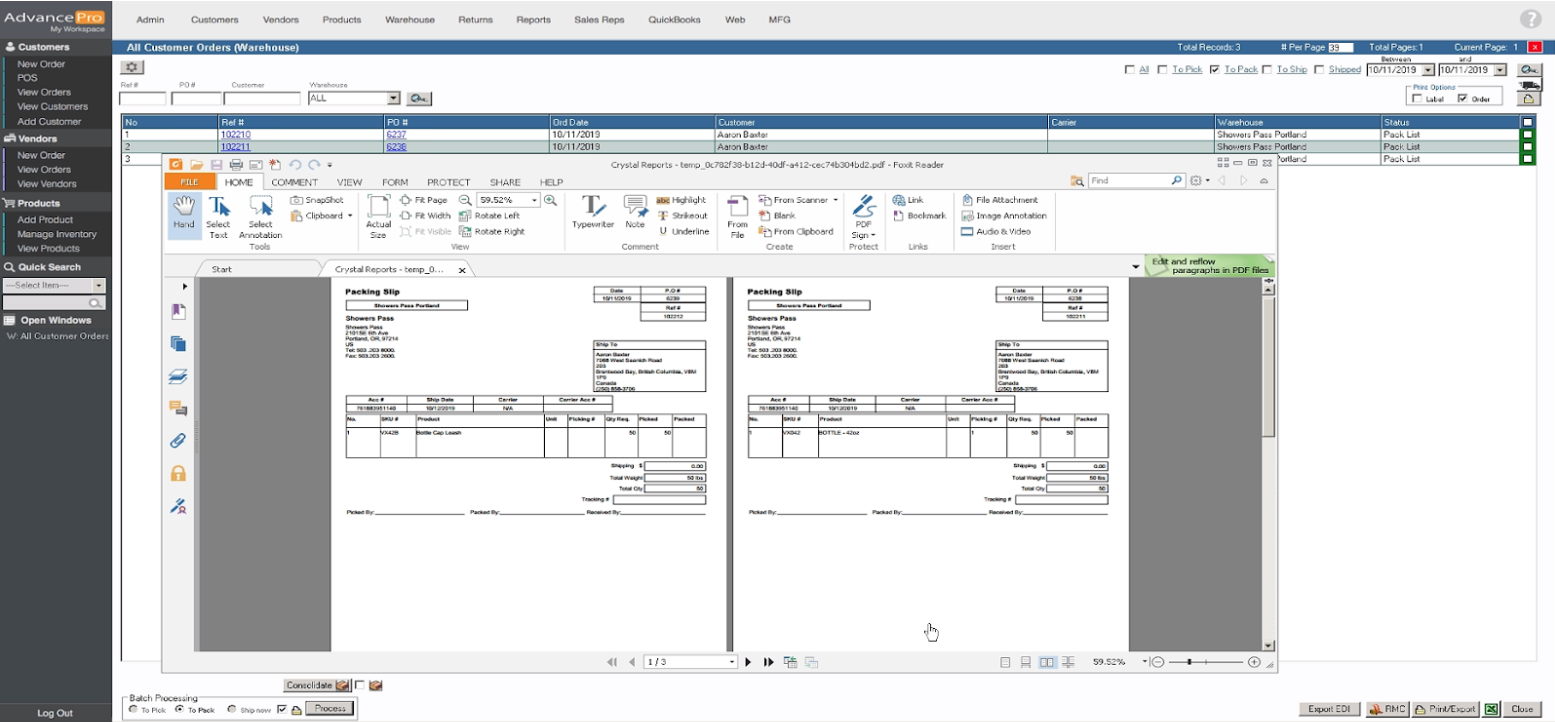Open the COMMENT ribbon tab

tap(294, 182)
